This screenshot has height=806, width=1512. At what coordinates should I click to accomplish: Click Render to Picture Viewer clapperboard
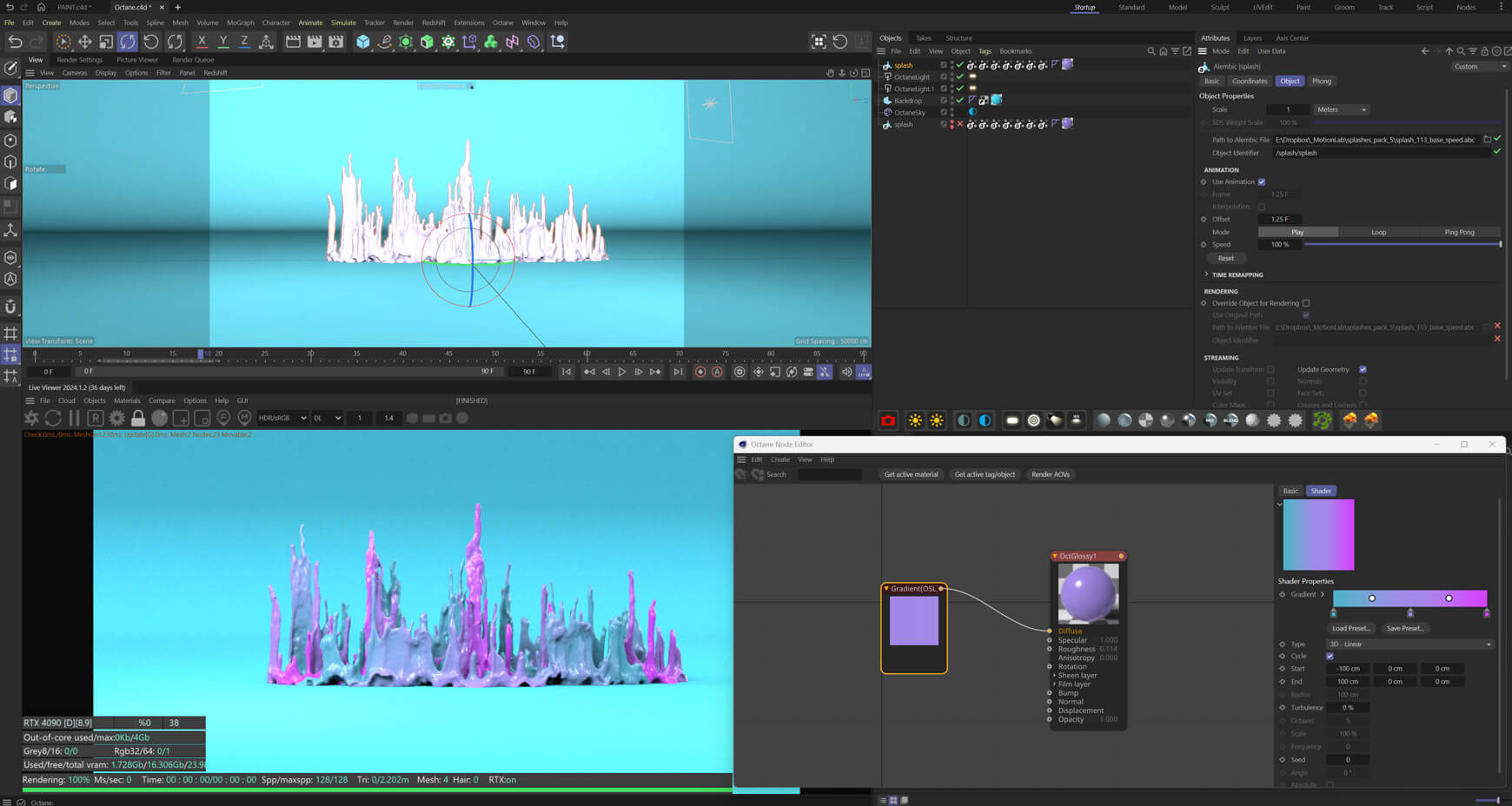coord(315,42)
